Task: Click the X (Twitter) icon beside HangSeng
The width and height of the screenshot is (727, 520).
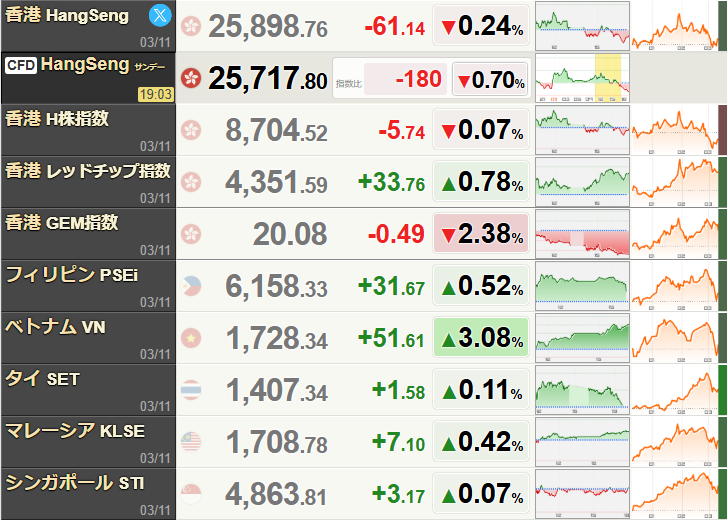Action: (x=160, y=16)
